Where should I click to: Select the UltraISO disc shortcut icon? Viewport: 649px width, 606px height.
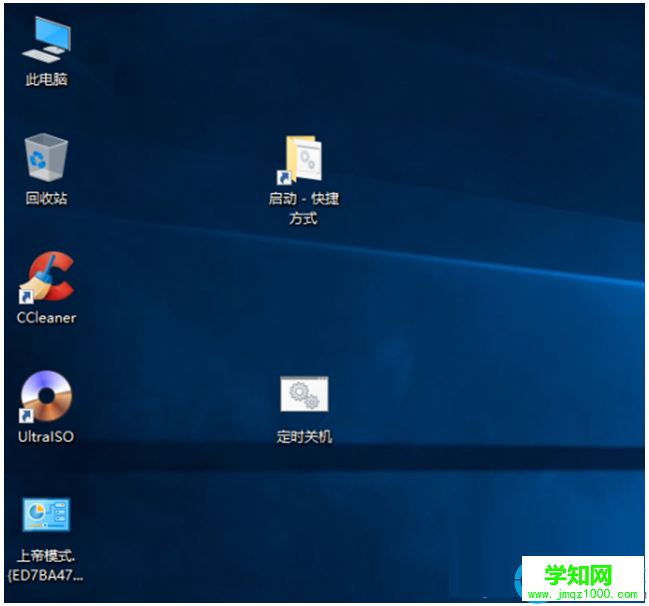[46, 397]
